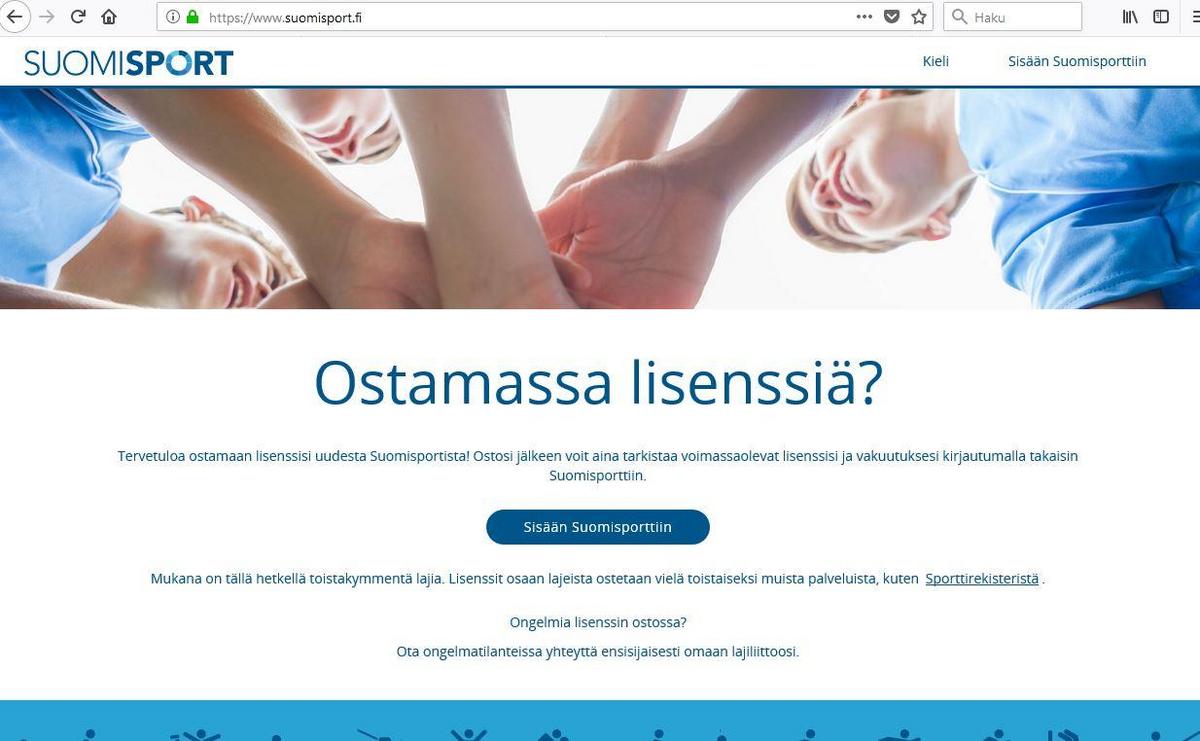Click the green padlock security icon
Viewport: 1200px width, 741px height.
click(192, 17)
